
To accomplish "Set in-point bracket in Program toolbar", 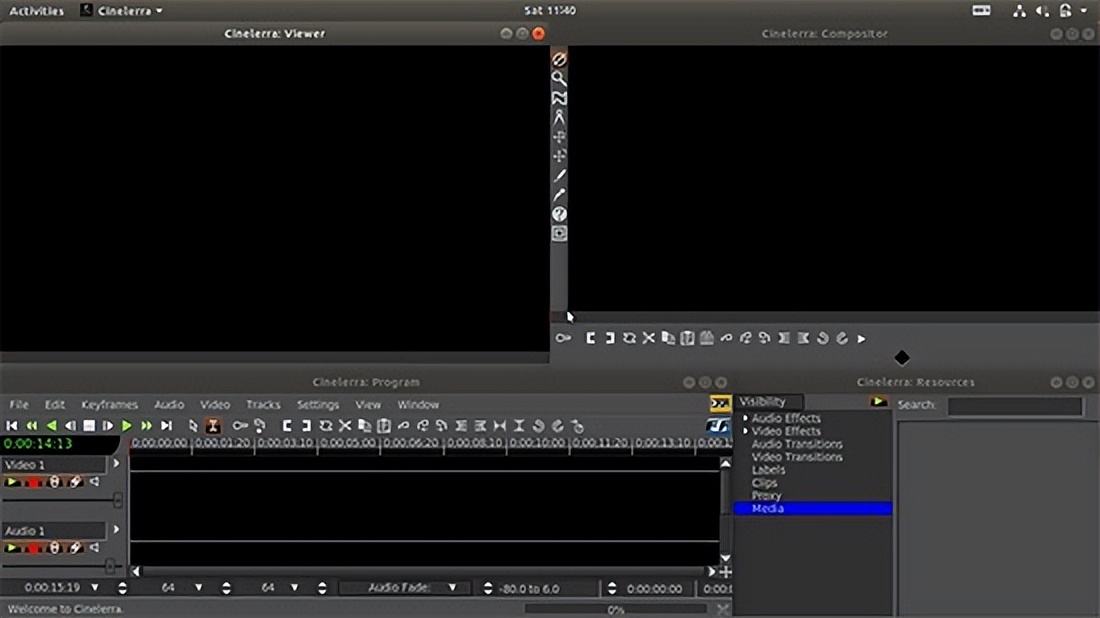I will pos(287,426).
